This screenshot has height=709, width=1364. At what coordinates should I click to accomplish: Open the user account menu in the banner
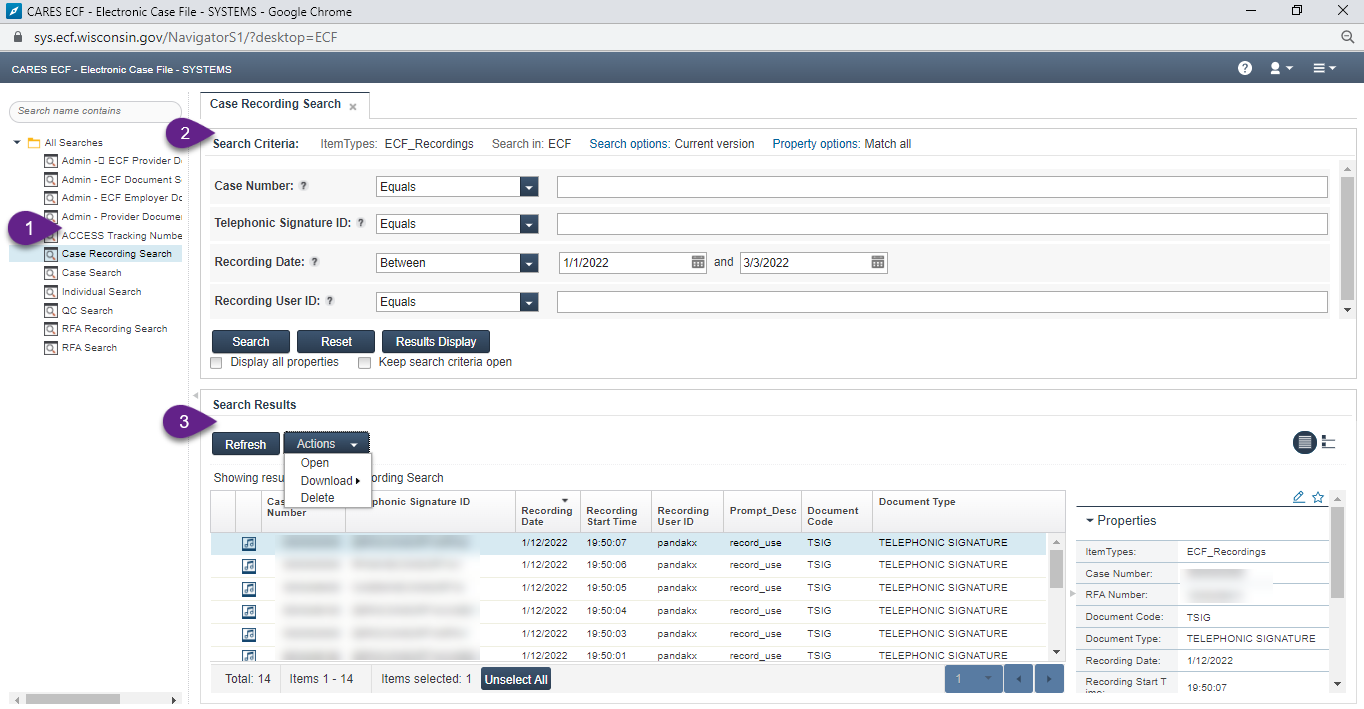tap(1281, 68)
